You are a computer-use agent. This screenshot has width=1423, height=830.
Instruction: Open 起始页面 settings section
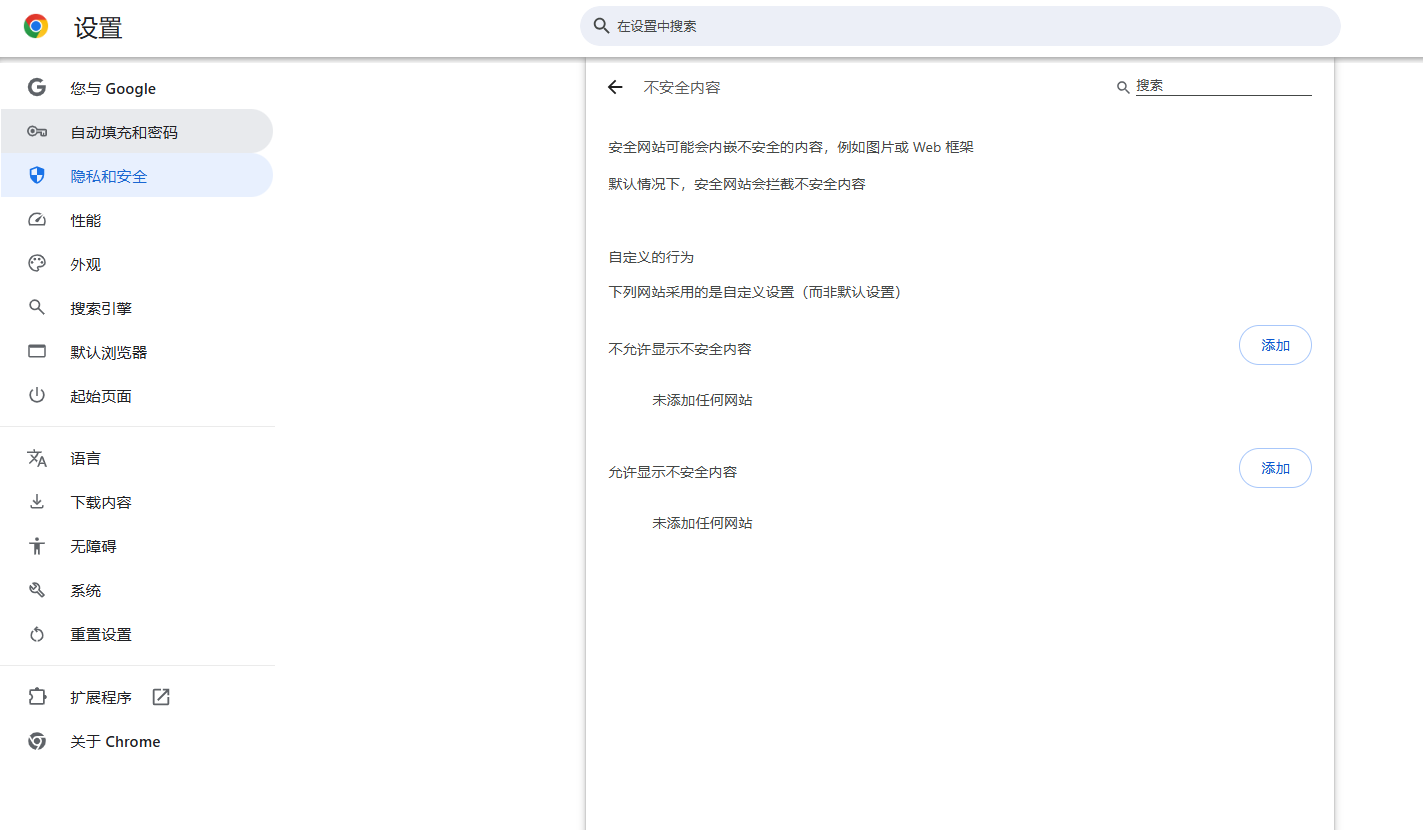(137, 396)
